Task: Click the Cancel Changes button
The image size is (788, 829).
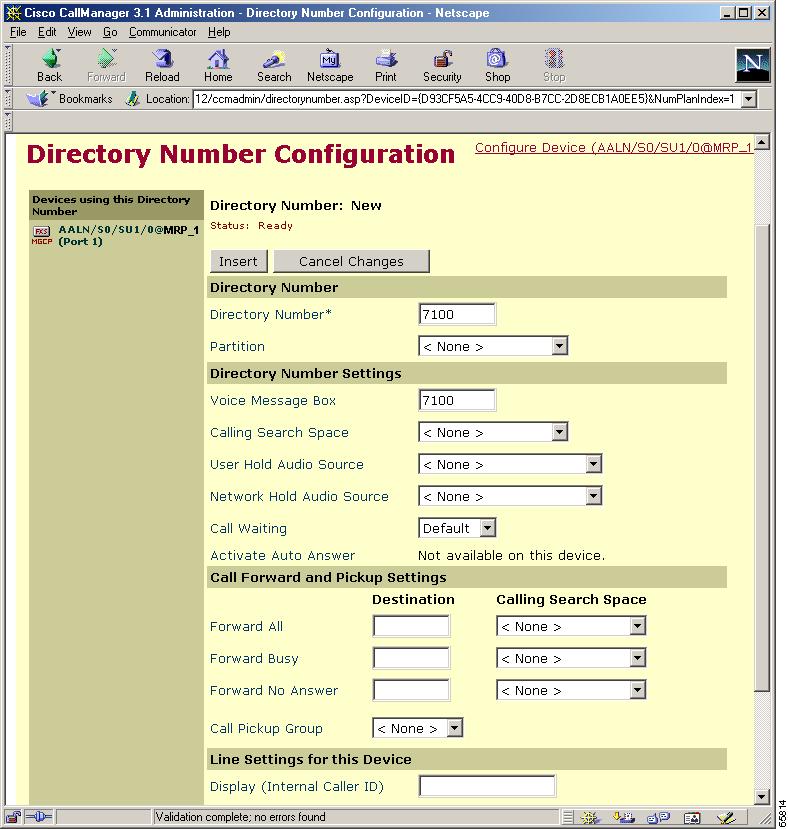Action: pyautogui.click(x=351, y=261)
